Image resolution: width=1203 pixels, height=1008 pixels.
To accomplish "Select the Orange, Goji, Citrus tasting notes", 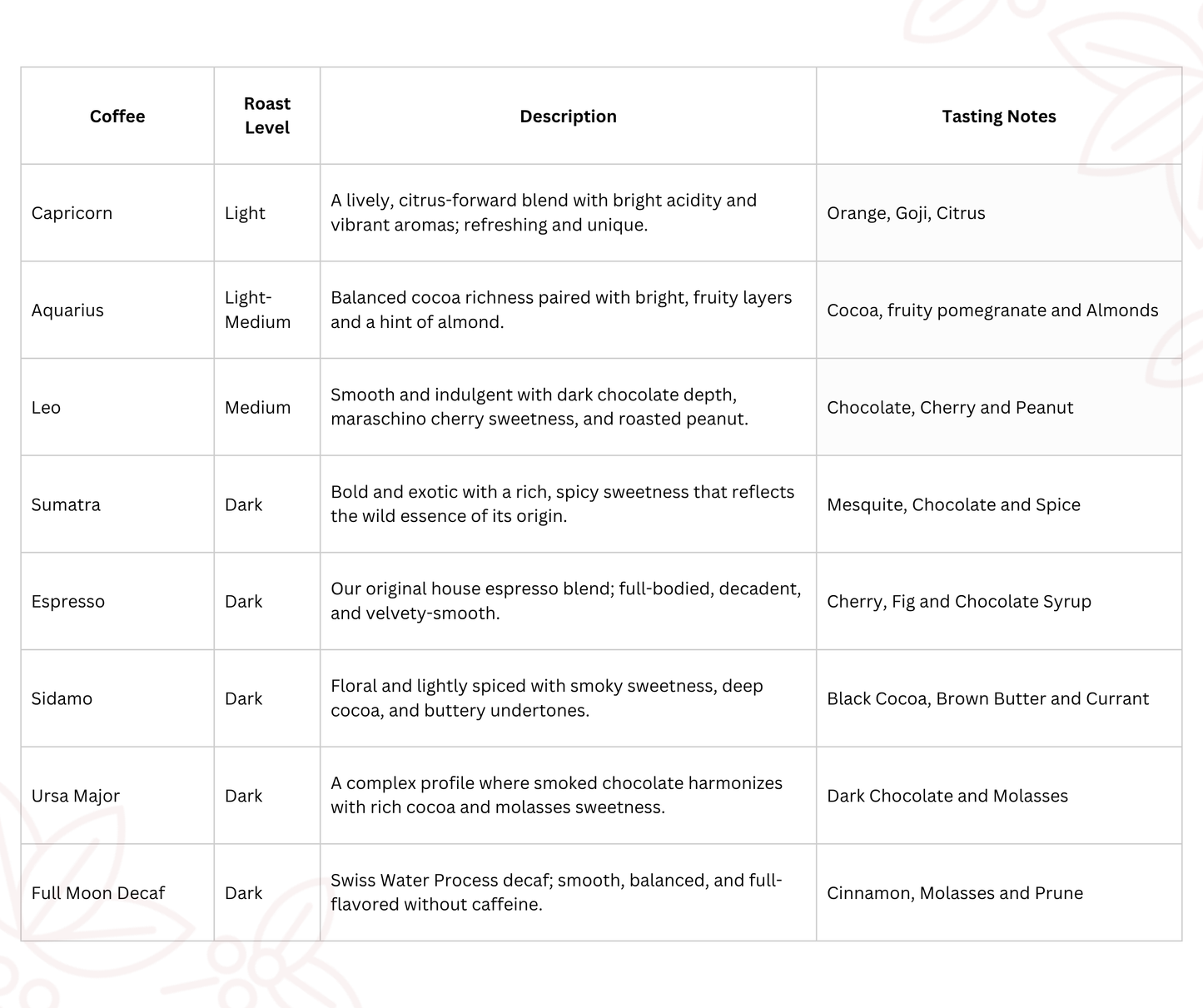I will 906,213.
